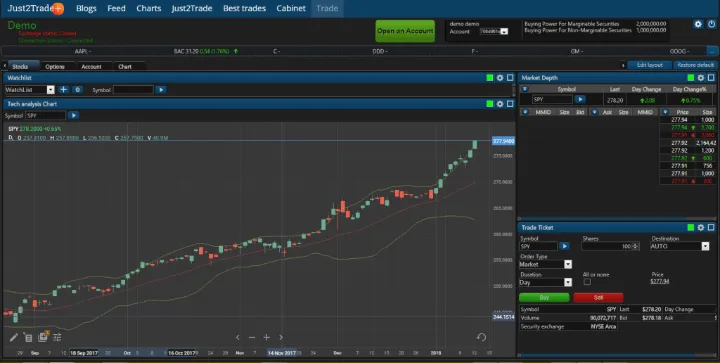Click the power logout icon

(711, 24)
